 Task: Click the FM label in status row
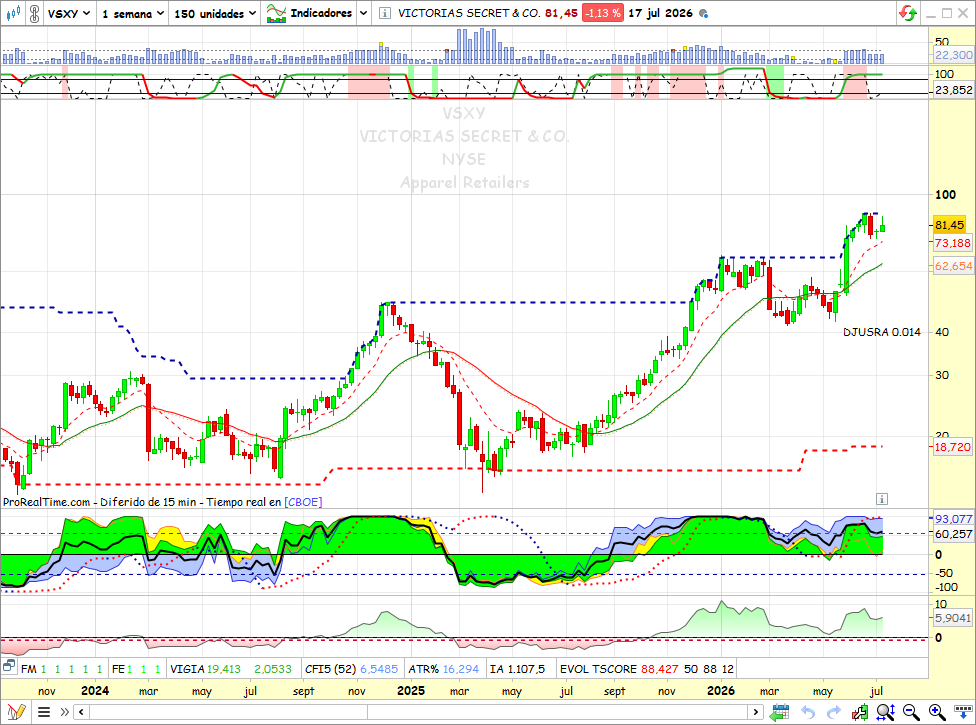(29, 669)
